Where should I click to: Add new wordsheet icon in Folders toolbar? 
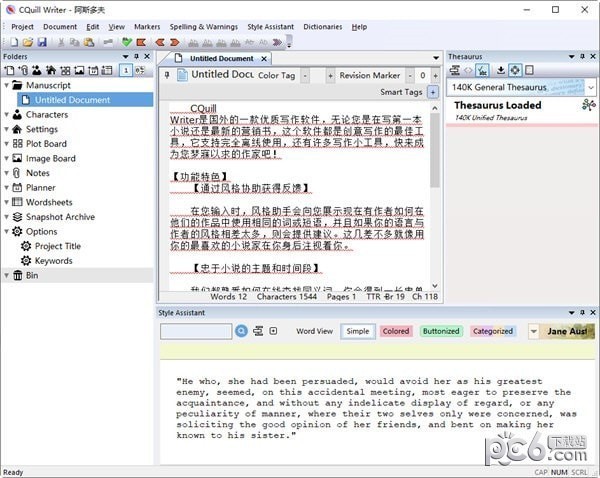[107, 70]
